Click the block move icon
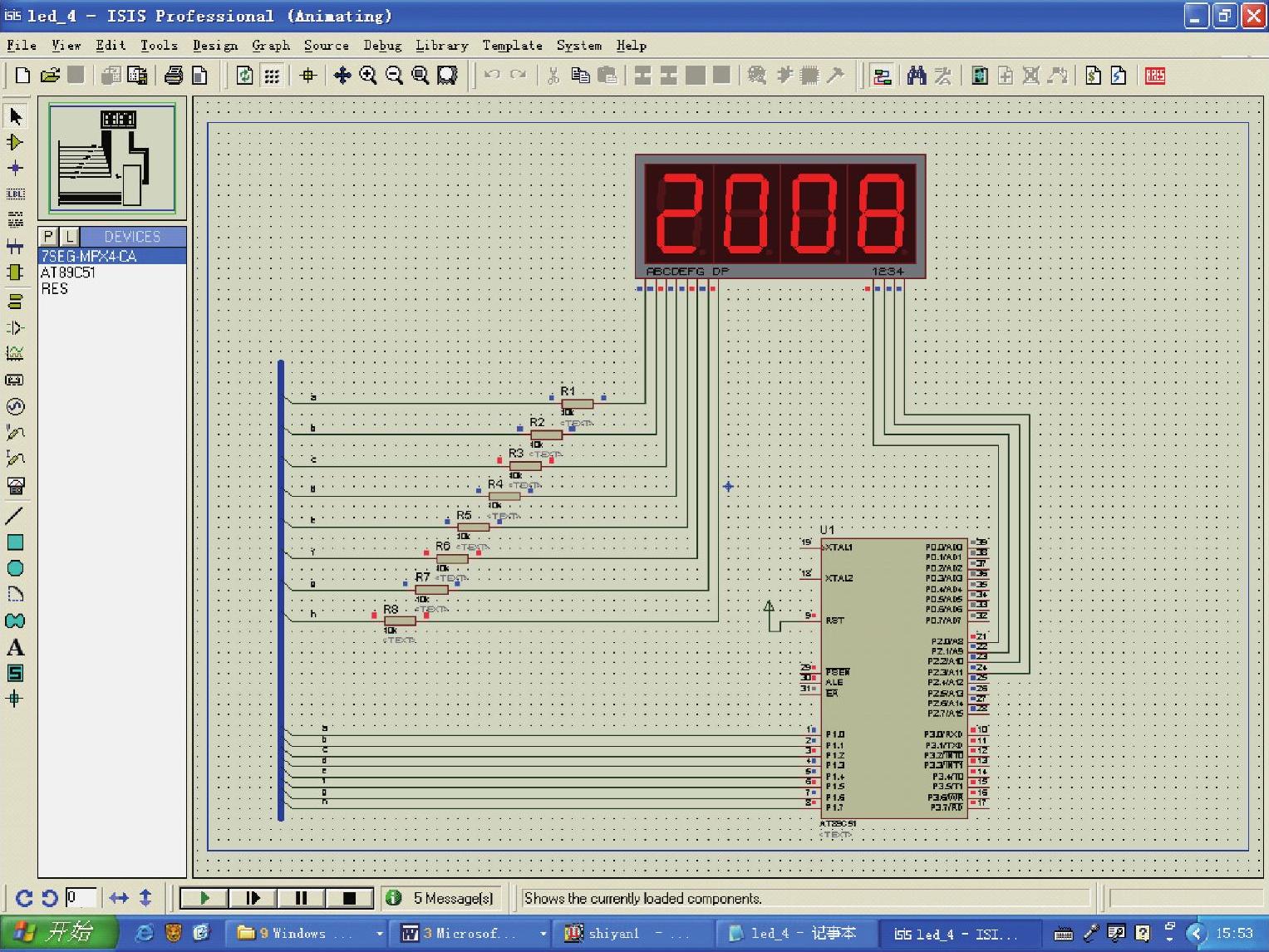 pos(669,76)
